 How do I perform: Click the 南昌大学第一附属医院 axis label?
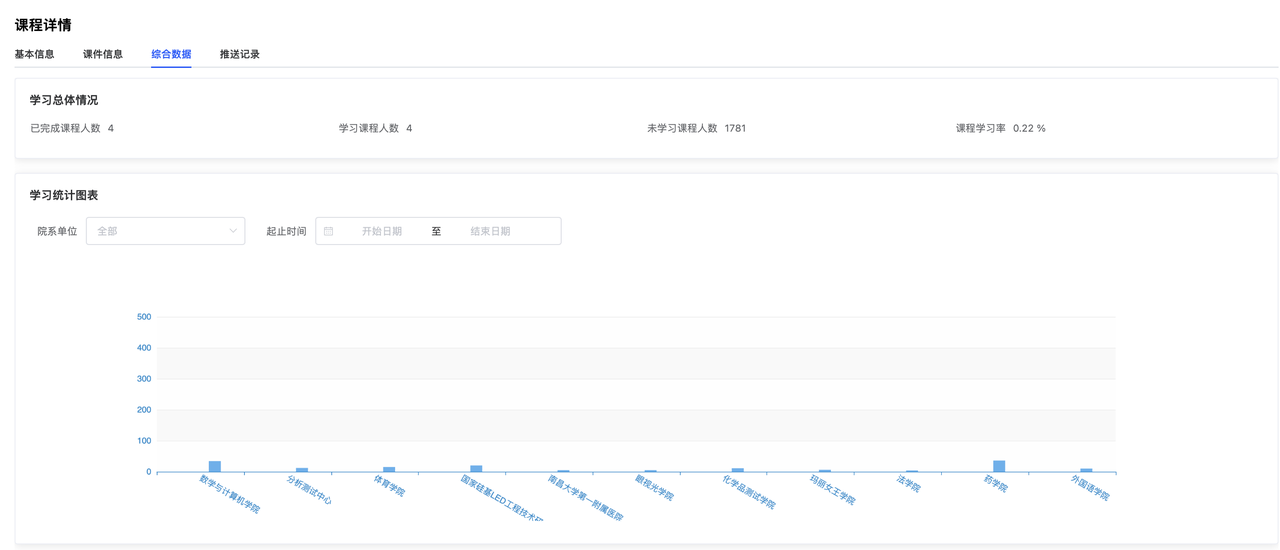coord(586,498)
